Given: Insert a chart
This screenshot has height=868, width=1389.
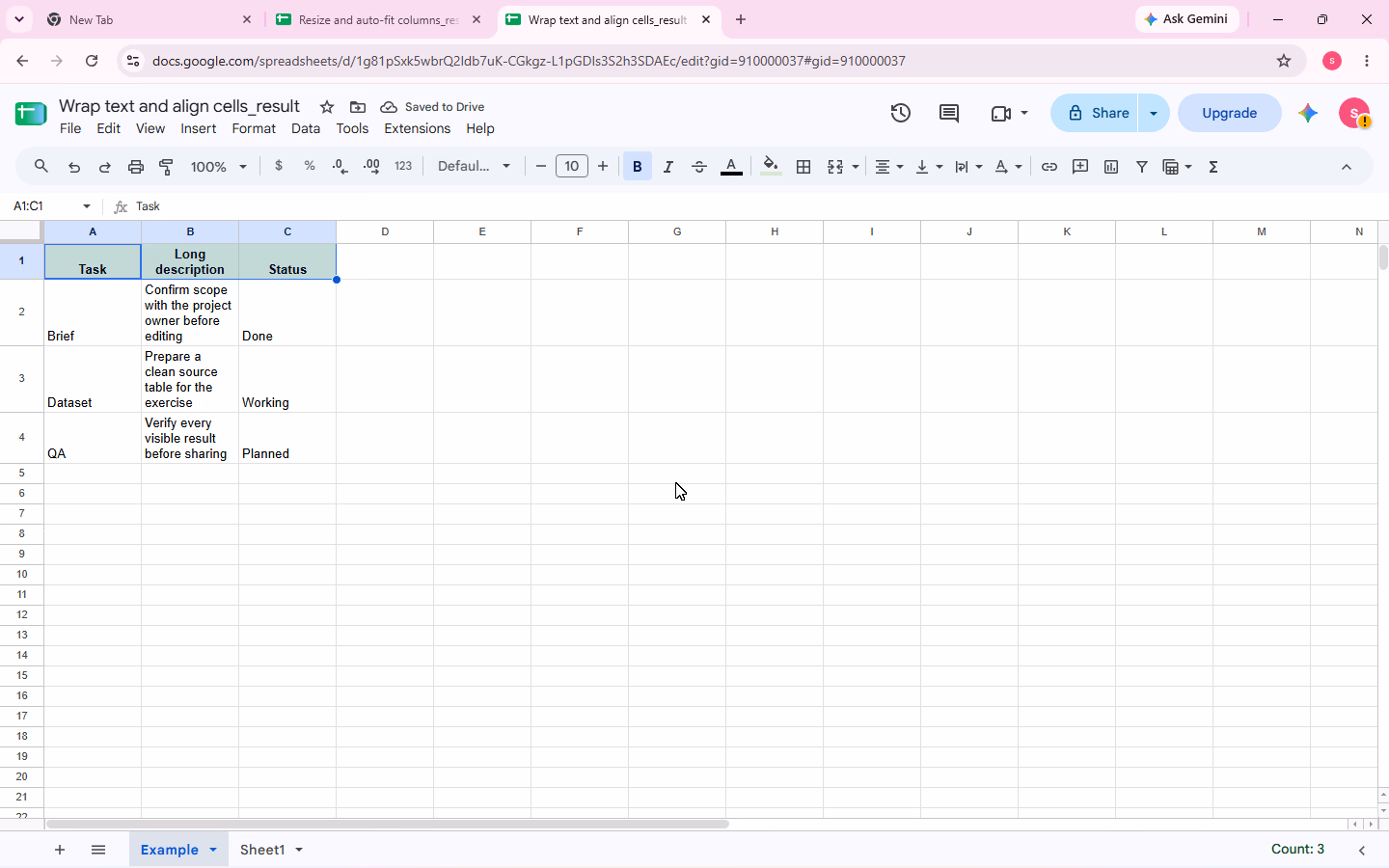Looking at the screenshot, I should (x=1111, y=167).
